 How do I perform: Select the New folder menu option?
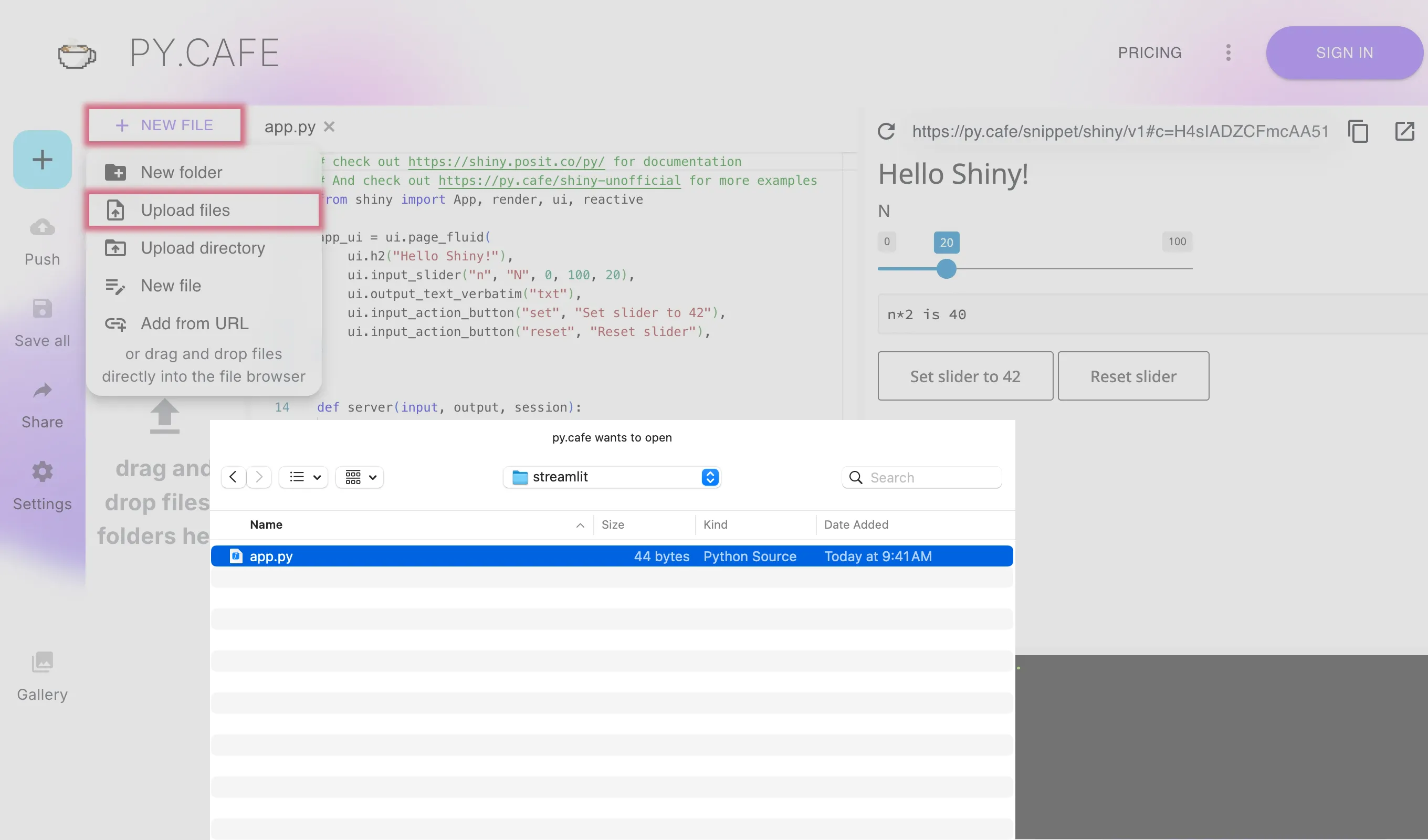click(181, 171)
